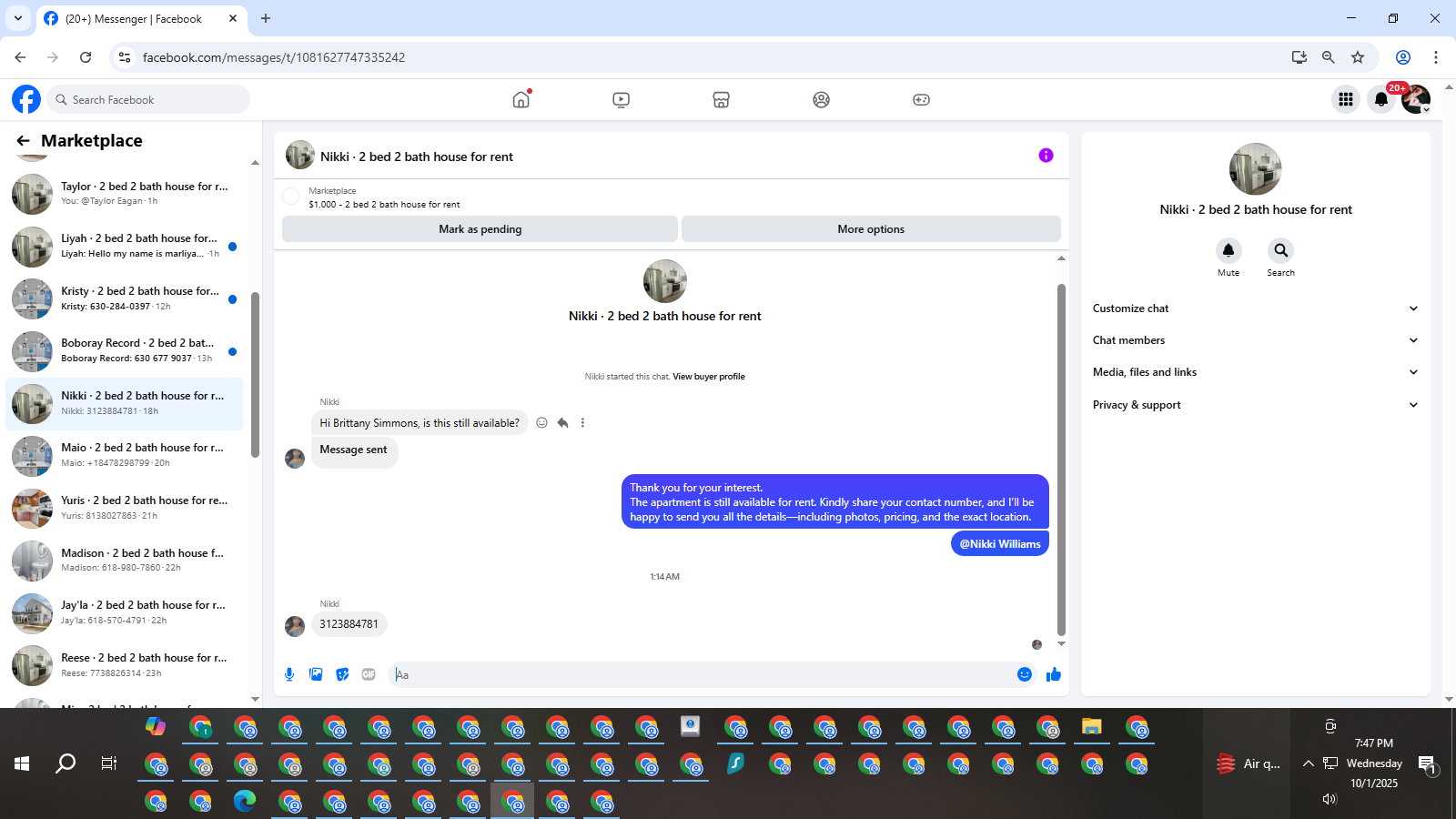Go back from Marketplace chats list
The image size is (1456, 819).
(x=23, y=141)
